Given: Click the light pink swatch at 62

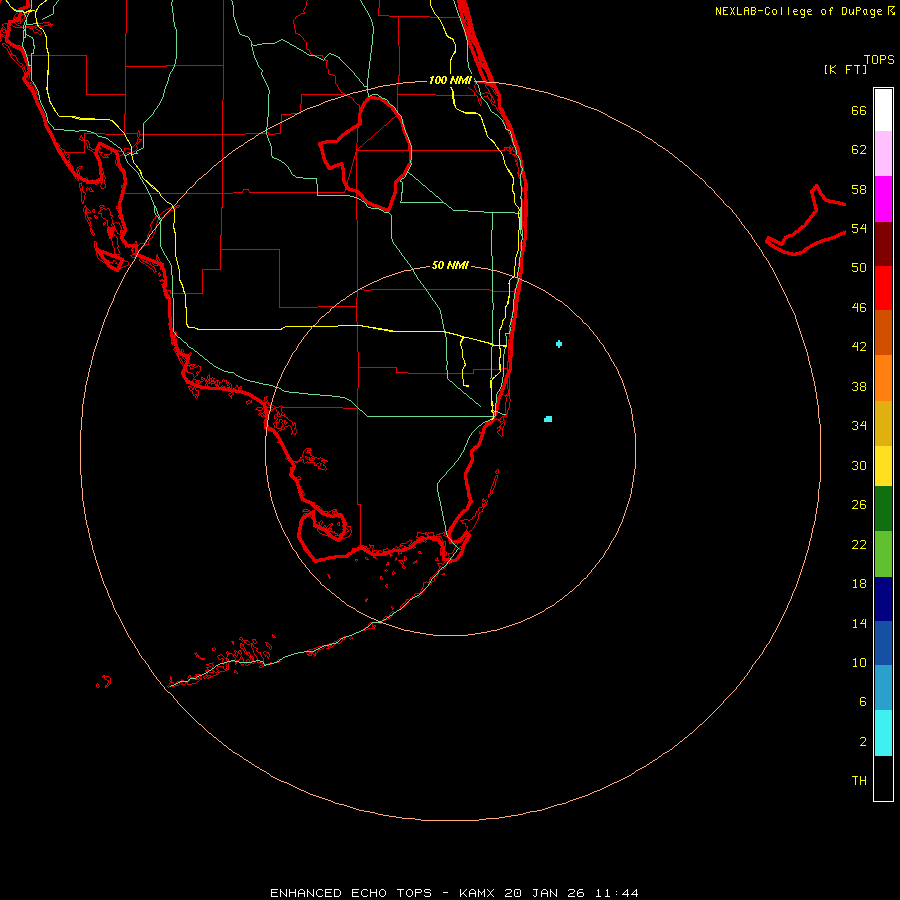Looking at the screenshot, I should (x=883, y=153).
